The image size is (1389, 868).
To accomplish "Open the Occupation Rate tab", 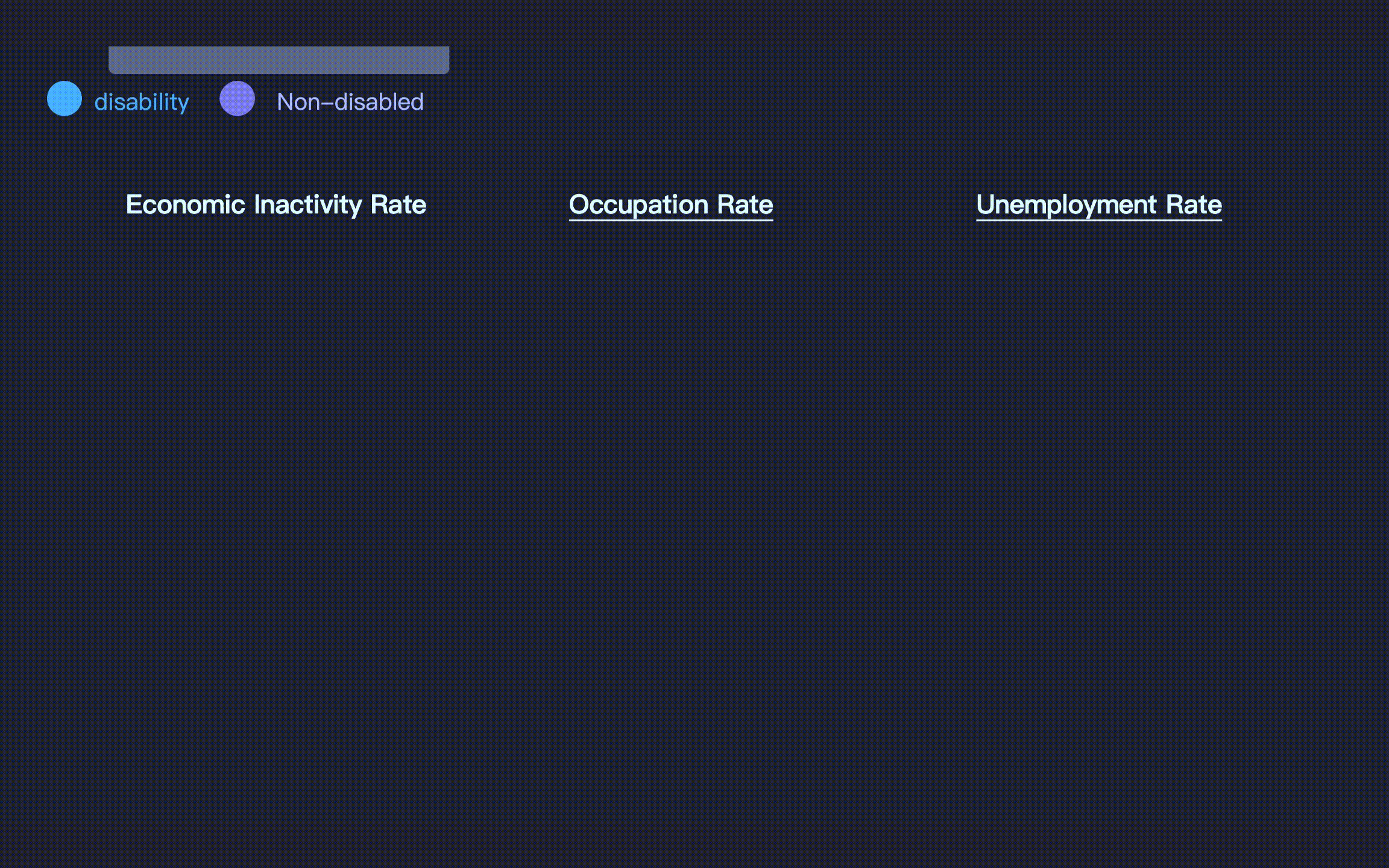I will point(670,205).
